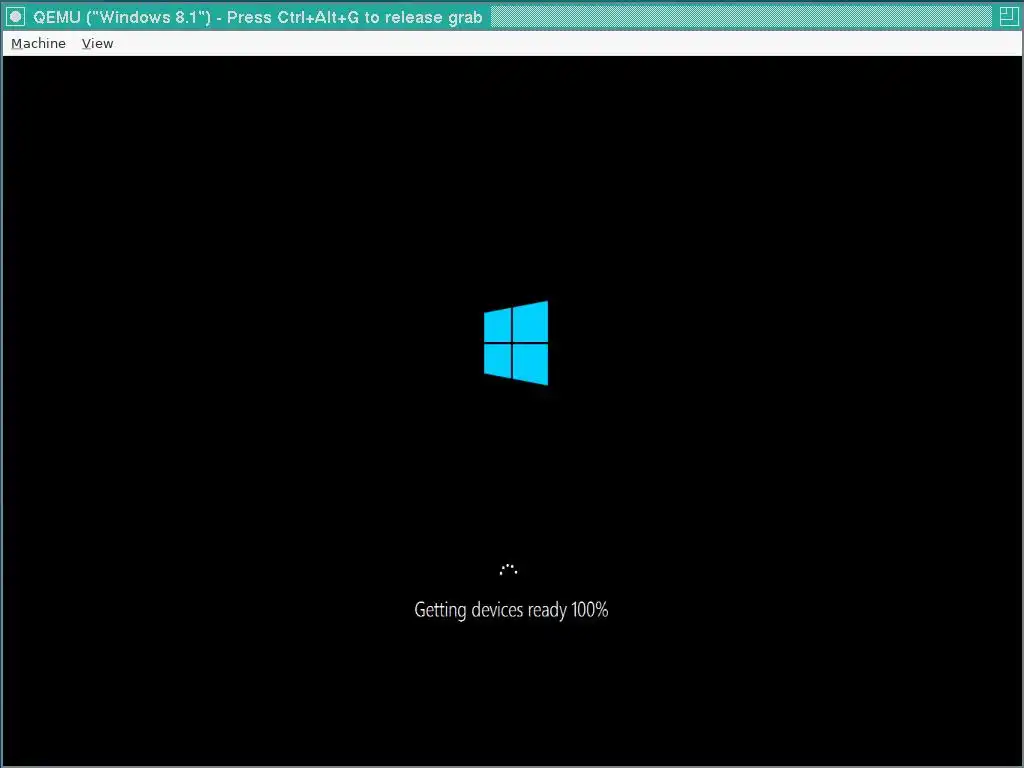1024x768 pixels.
Task: Click the "Getting devices ready 100%" text
Action: click(511, 610)
